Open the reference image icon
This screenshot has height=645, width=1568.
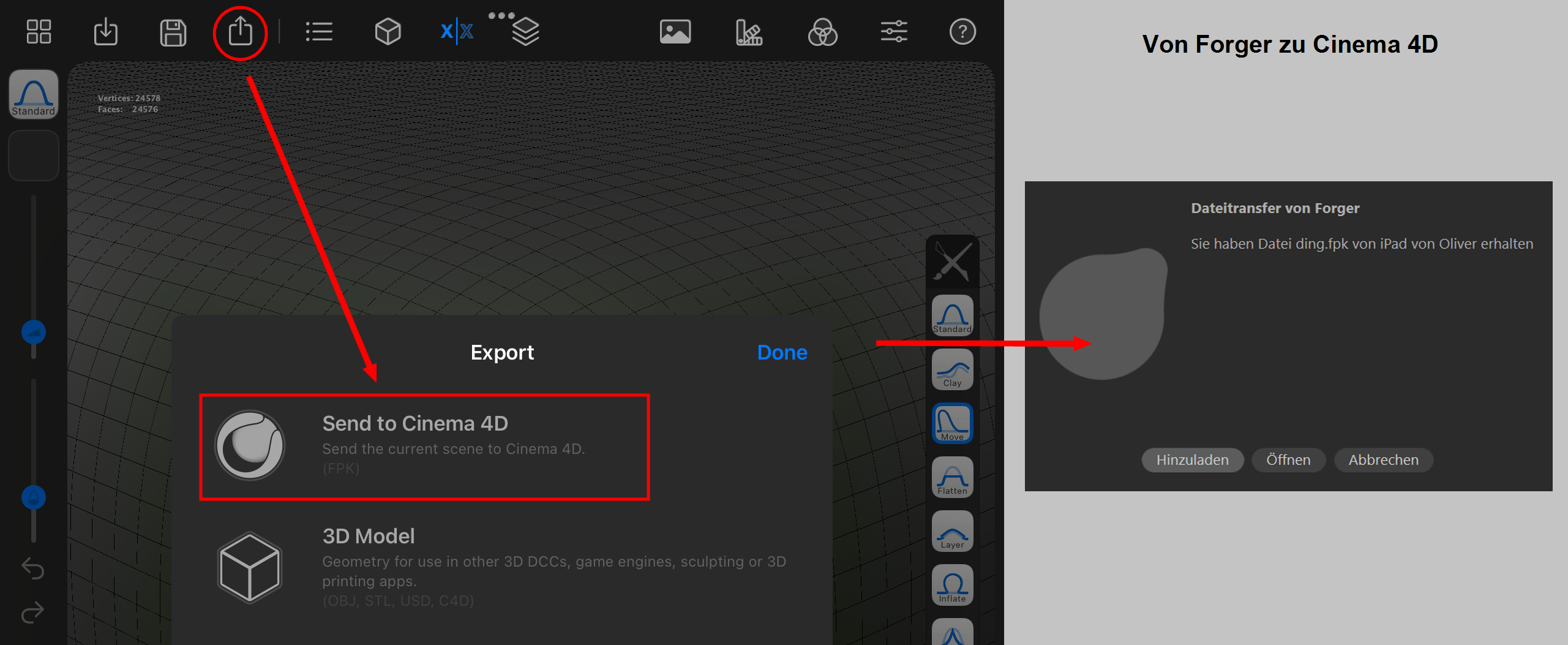[675, 32]
